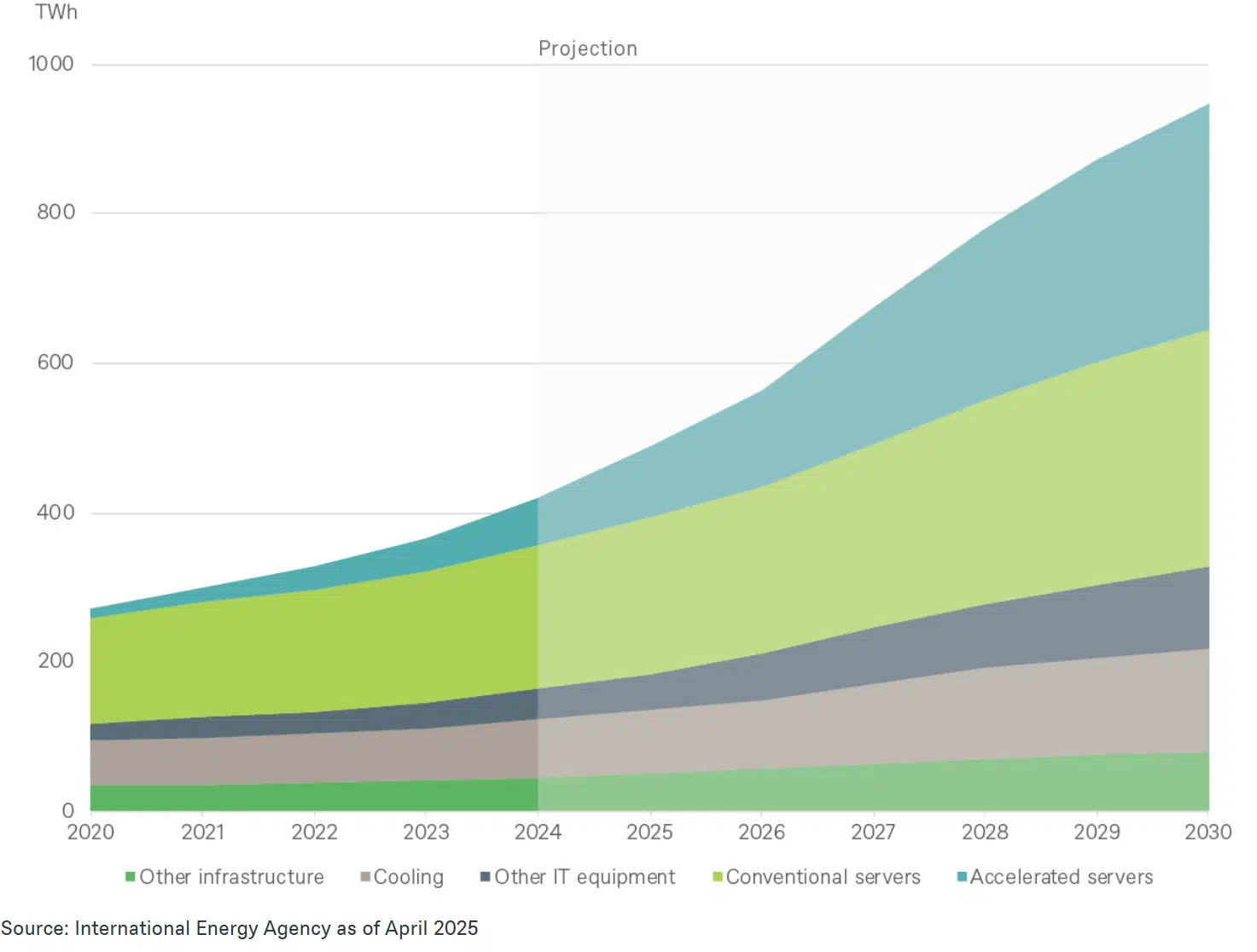Select year 2030 on the x-axis
This screenshot has height=952, width=1257.
(x=1208, y=832)
